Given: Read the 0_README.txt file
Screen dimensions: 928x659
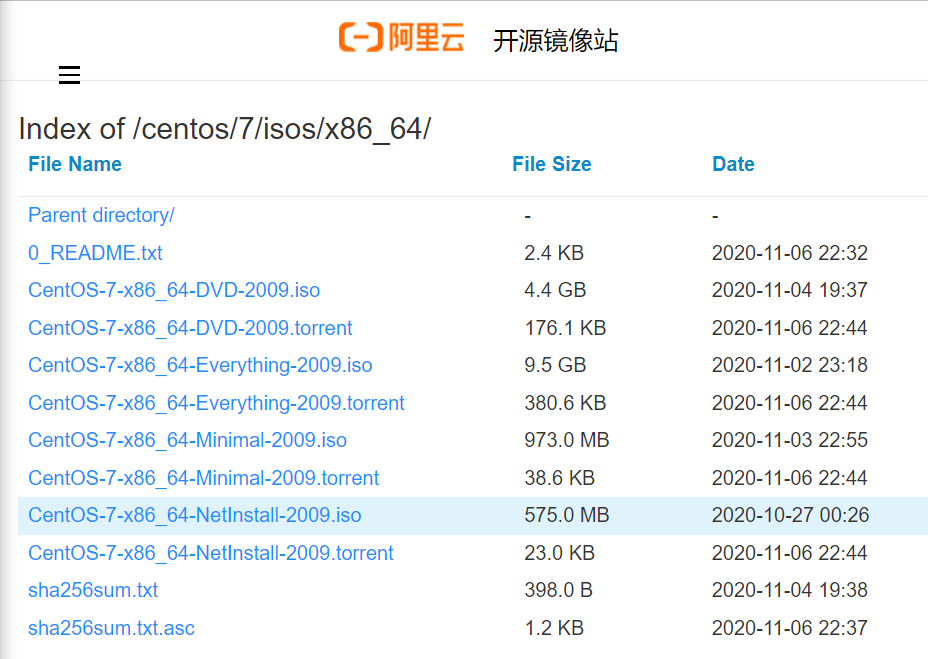Looking at the screenshot, I should pyautogui.click(x=95, y=253).
